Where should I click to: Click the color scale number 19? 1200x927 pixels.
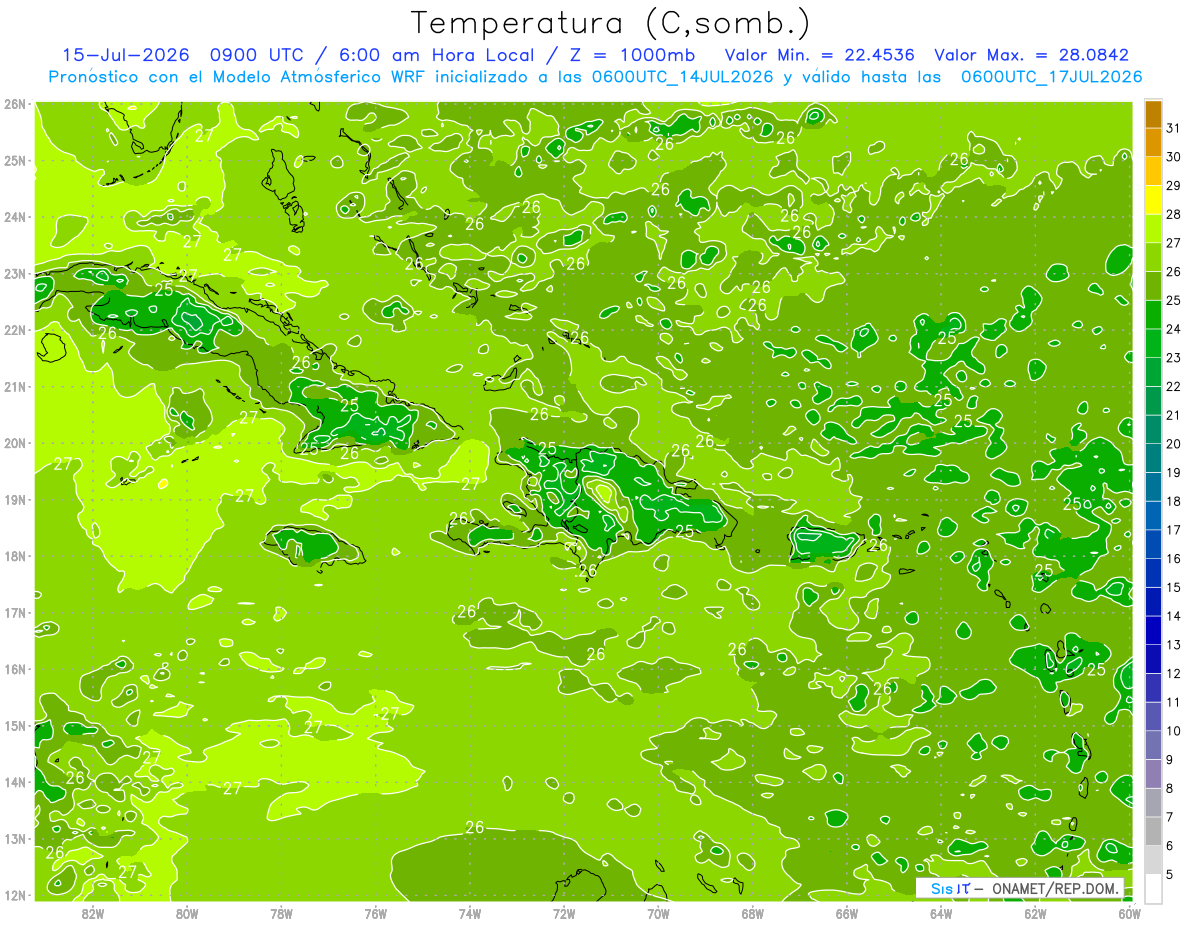coord(1174,472)
